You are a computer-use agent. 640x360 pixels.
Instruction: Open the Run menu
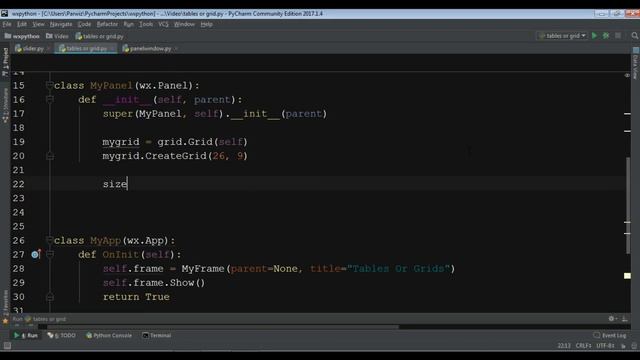click(x=129, y=24)
